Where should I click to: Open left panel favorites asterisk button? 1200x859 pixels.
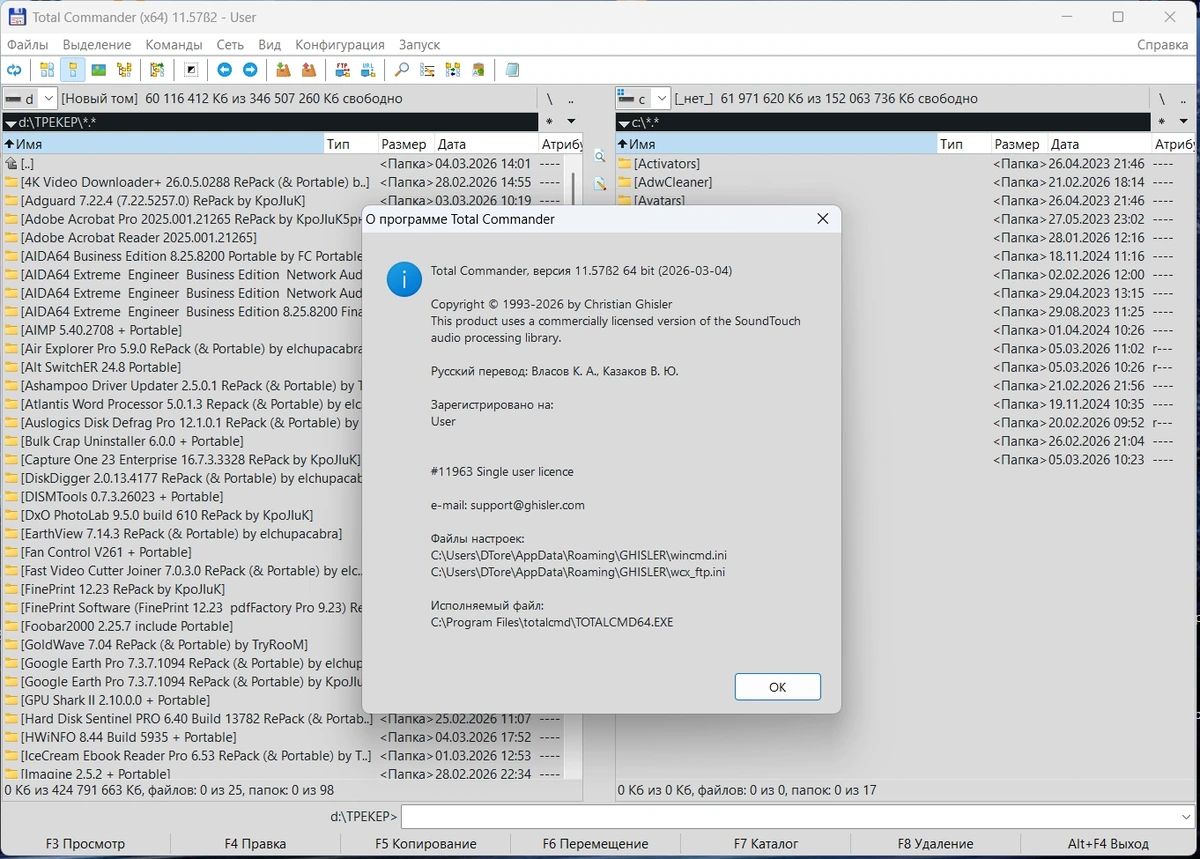[x=548, y=122]
